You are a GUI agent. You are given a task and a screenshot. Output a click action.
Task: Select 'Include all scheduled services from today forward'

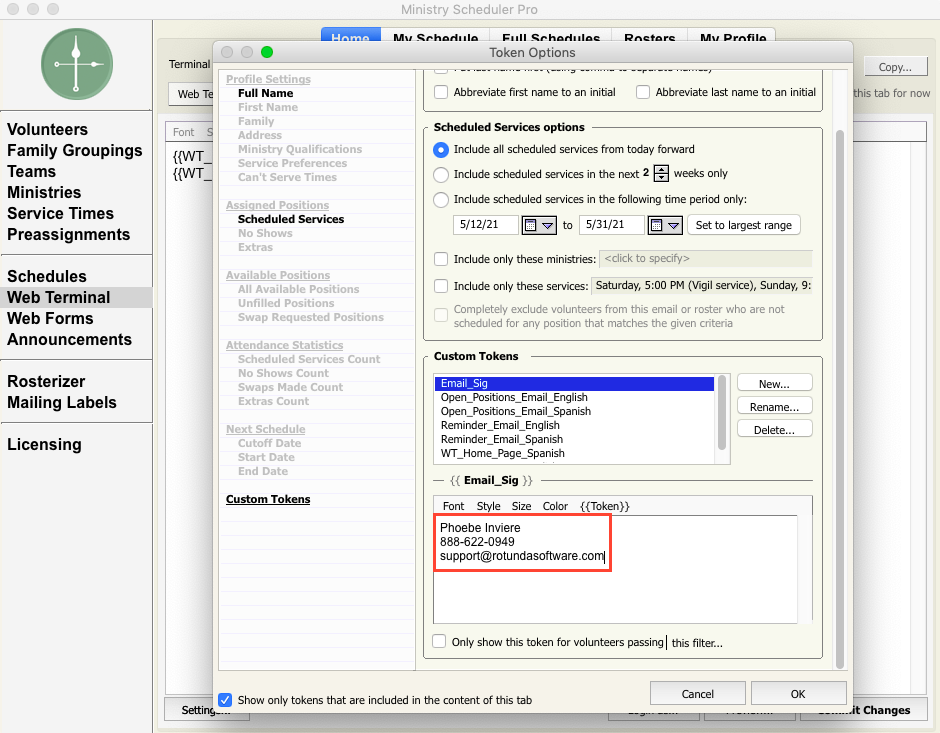tap(441, 149)
